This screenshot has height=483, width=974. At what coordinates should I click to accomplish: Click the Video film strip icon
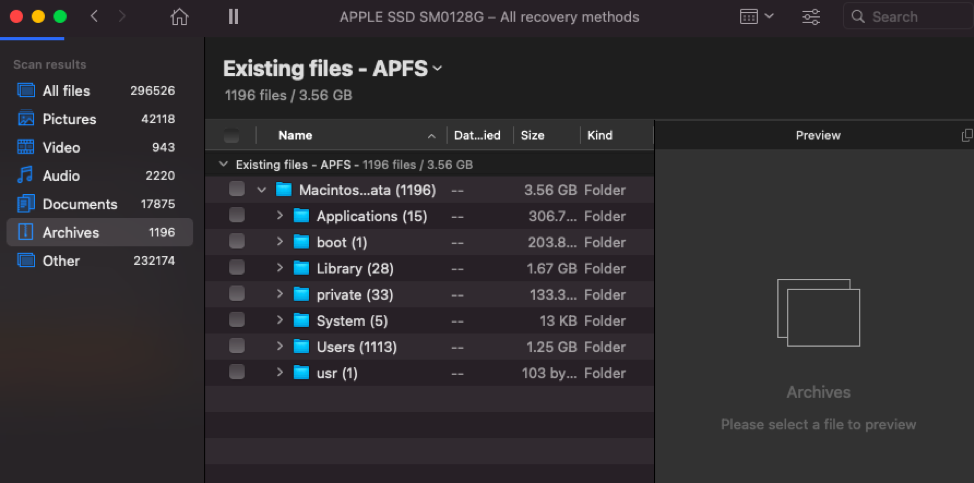click(26, 147)
